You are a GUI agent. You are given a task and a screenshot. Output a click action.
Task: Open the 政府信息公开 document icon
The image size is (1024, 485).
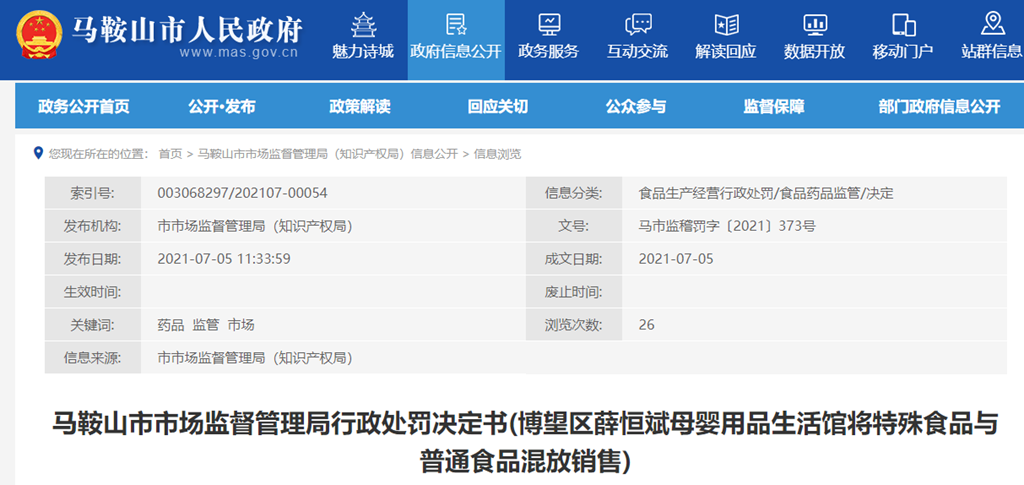tap(456, 24)
